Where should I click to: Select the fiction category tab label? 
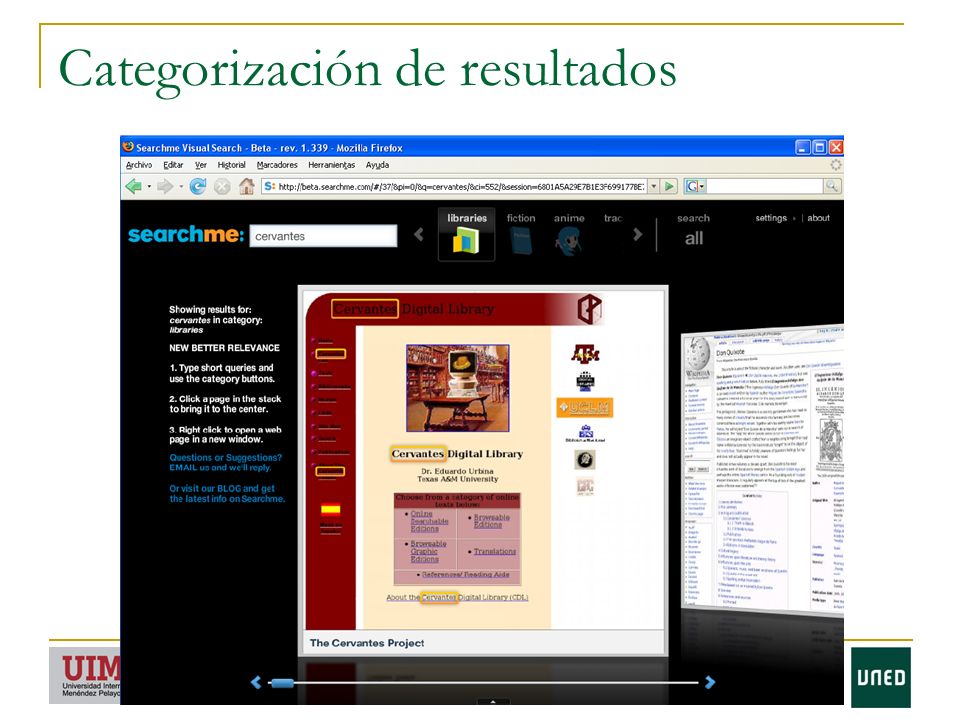[521, 218]
